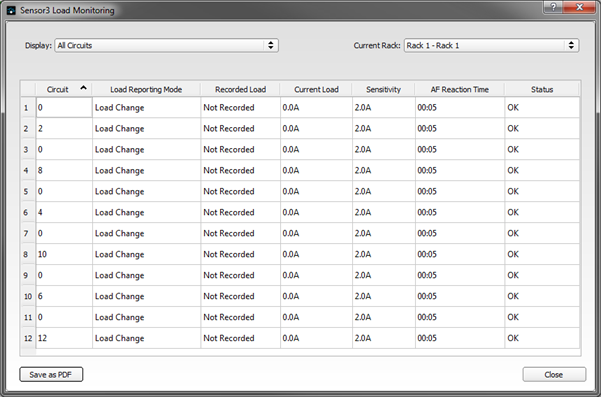Image resolution: width=601 pixels, height=397 pixels.
Task: Select row header 7
Action: (x=28, y=233)
